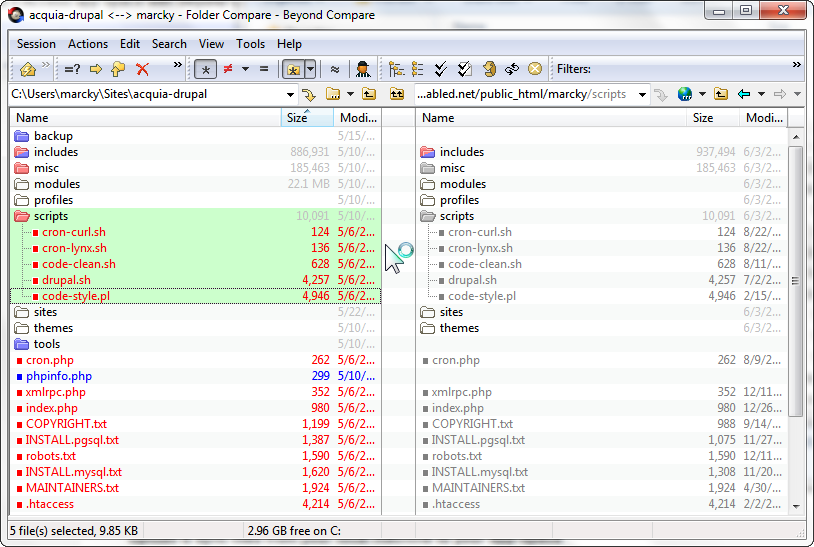This screenshot has height=547, width=814.
Task: Click the Compare contents (=?) icon
Action: click(x=72, y=69)
